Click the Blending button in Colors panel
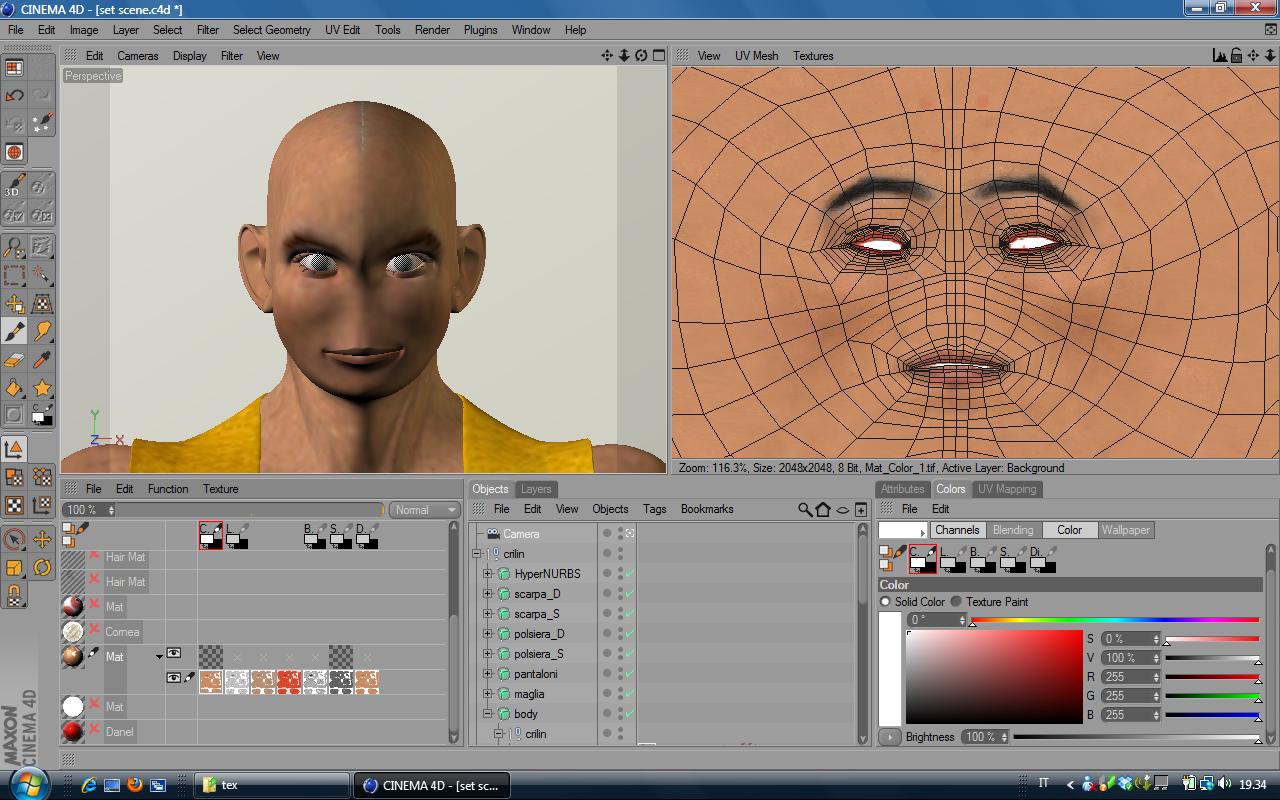1280x800 pixels. pos(1012,530)
